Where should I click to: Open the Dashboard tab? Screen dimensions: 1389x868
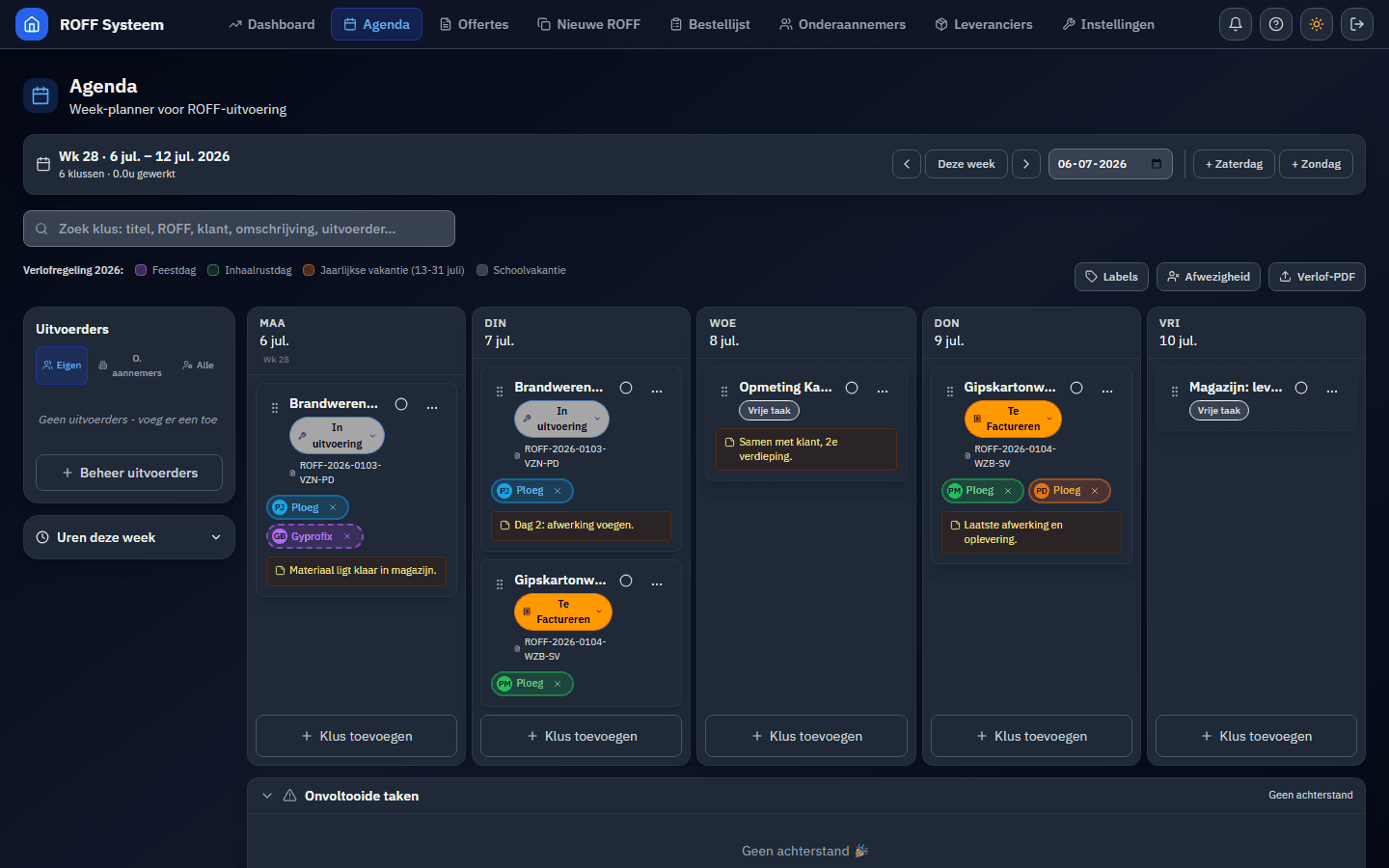tap(272, 24)
